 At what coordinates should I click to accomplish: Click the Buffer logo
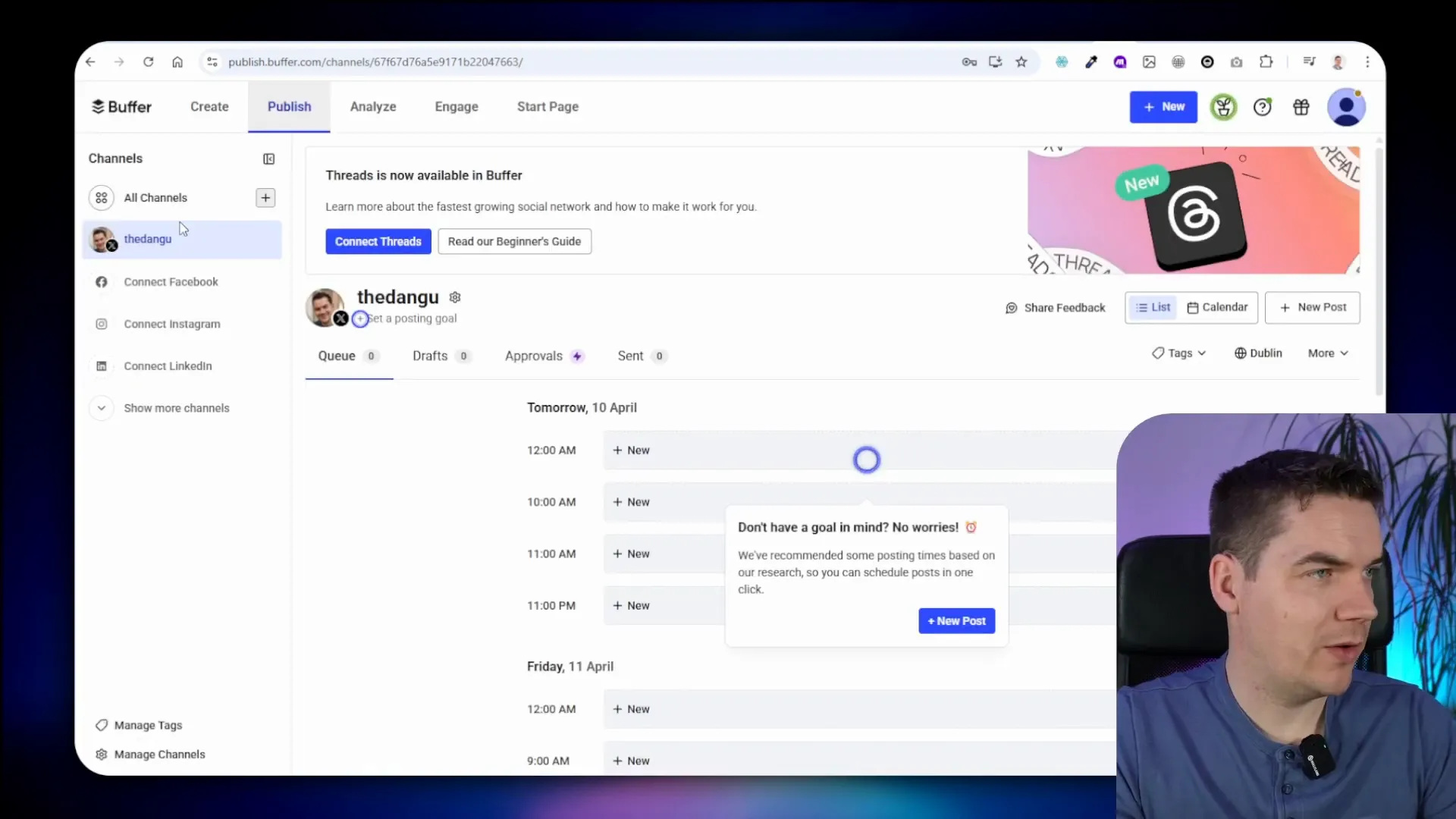(122, 107)
